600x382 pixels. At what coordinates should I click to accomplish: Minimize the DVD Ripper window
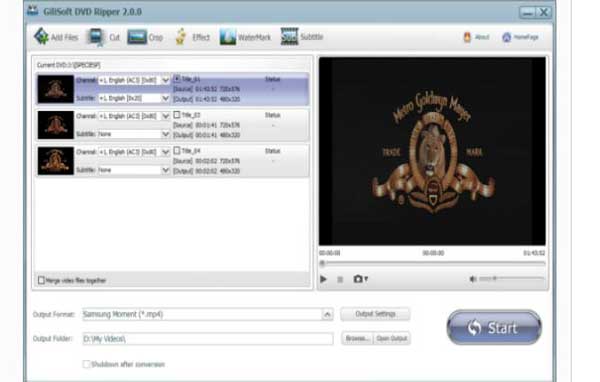click(527, 13)
